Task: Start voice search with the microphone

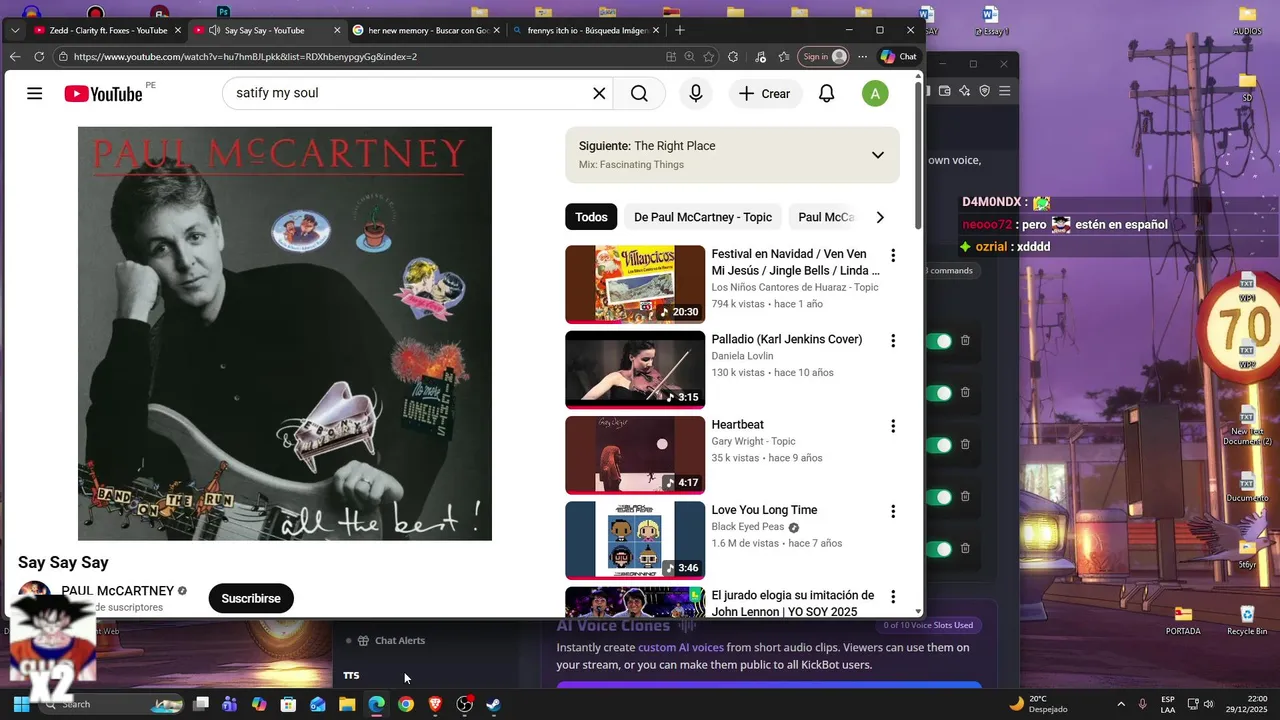Action: tap(696, 94)
